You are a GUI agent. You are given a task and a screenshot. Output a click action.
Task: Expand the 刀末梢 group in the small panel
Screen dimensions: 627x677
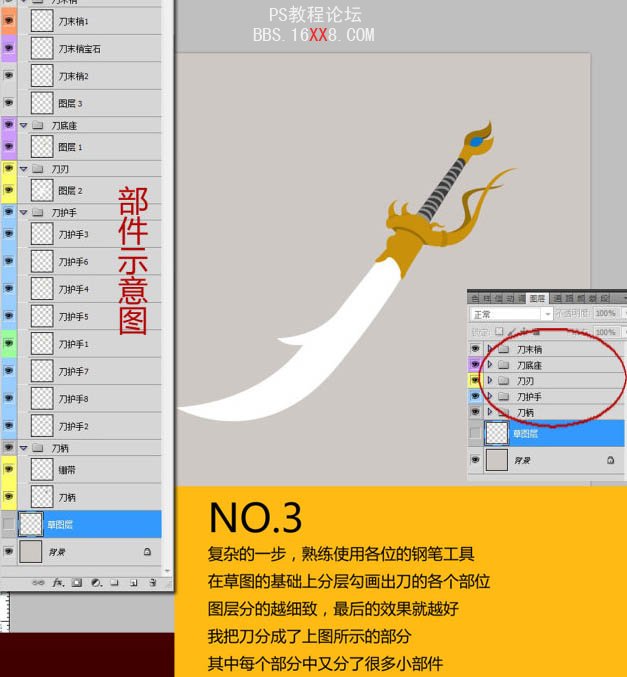(490, 348)
